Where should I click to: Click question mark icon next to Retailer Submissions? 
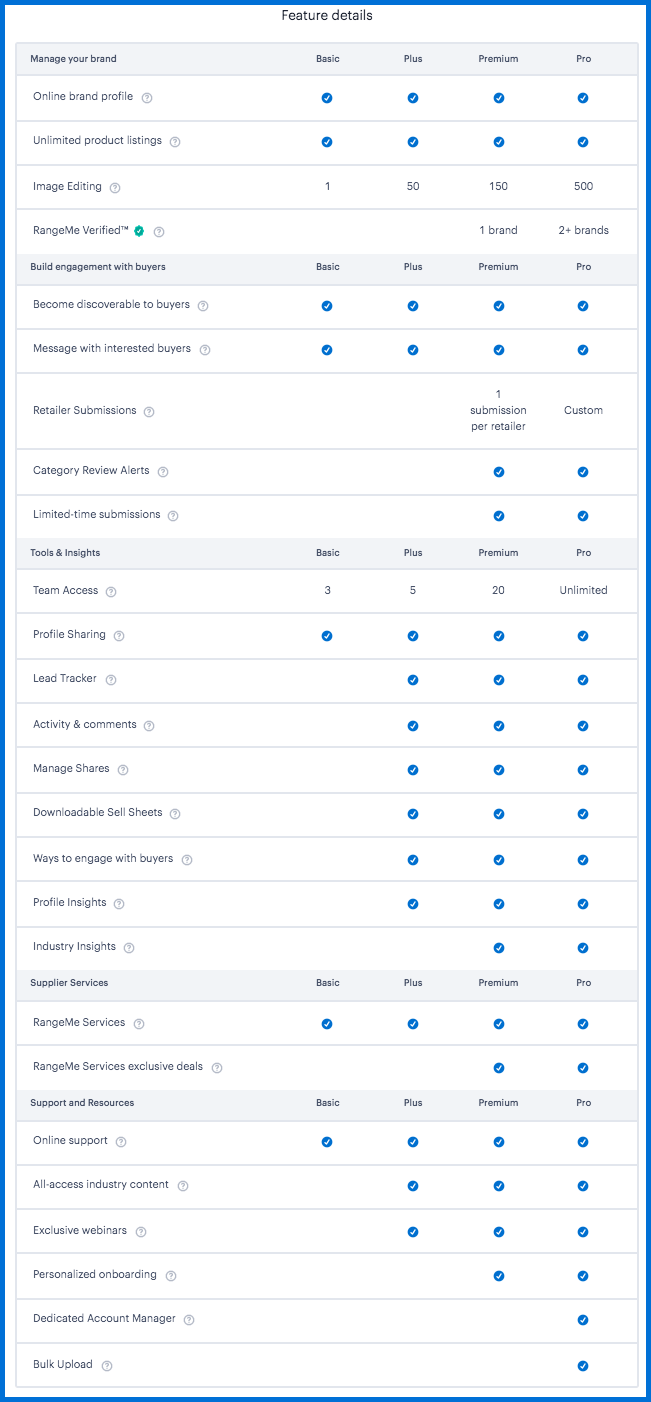(x=149, y=412)
